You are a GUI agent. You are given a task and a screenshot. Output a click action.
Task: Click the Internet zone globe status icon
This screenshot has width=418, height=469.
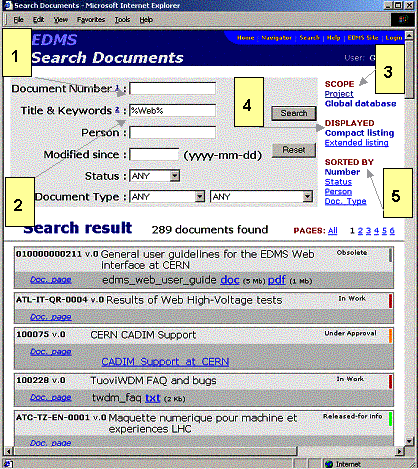[x=329, y=464]
